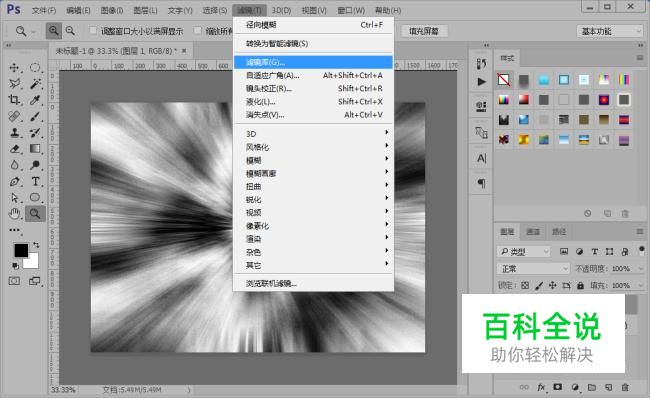Choose 转换为智能滤镜(S) menu item
650x398 pixels.
click(x=313, y=44)
